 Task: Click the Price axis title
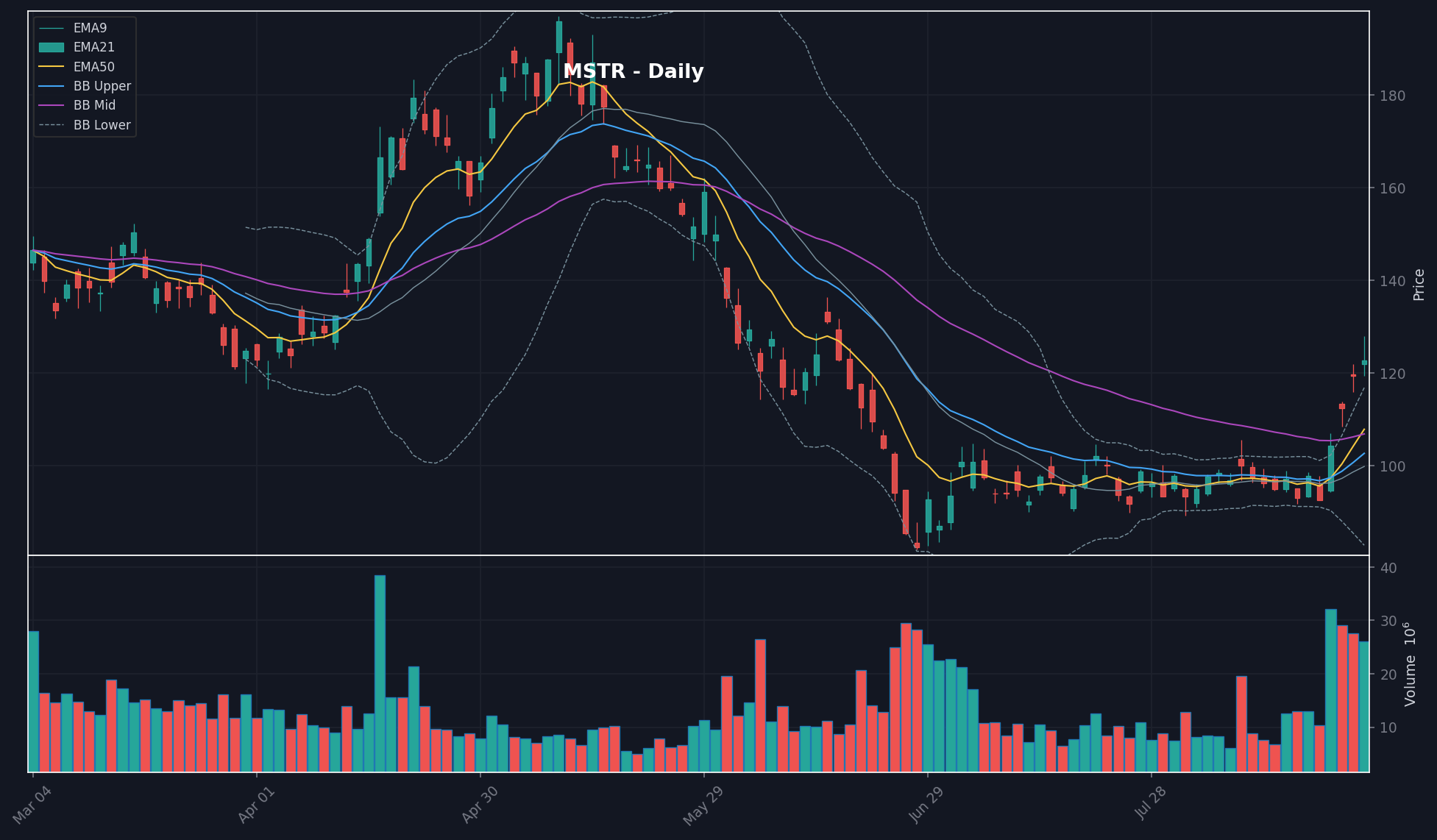point(1419,285)
